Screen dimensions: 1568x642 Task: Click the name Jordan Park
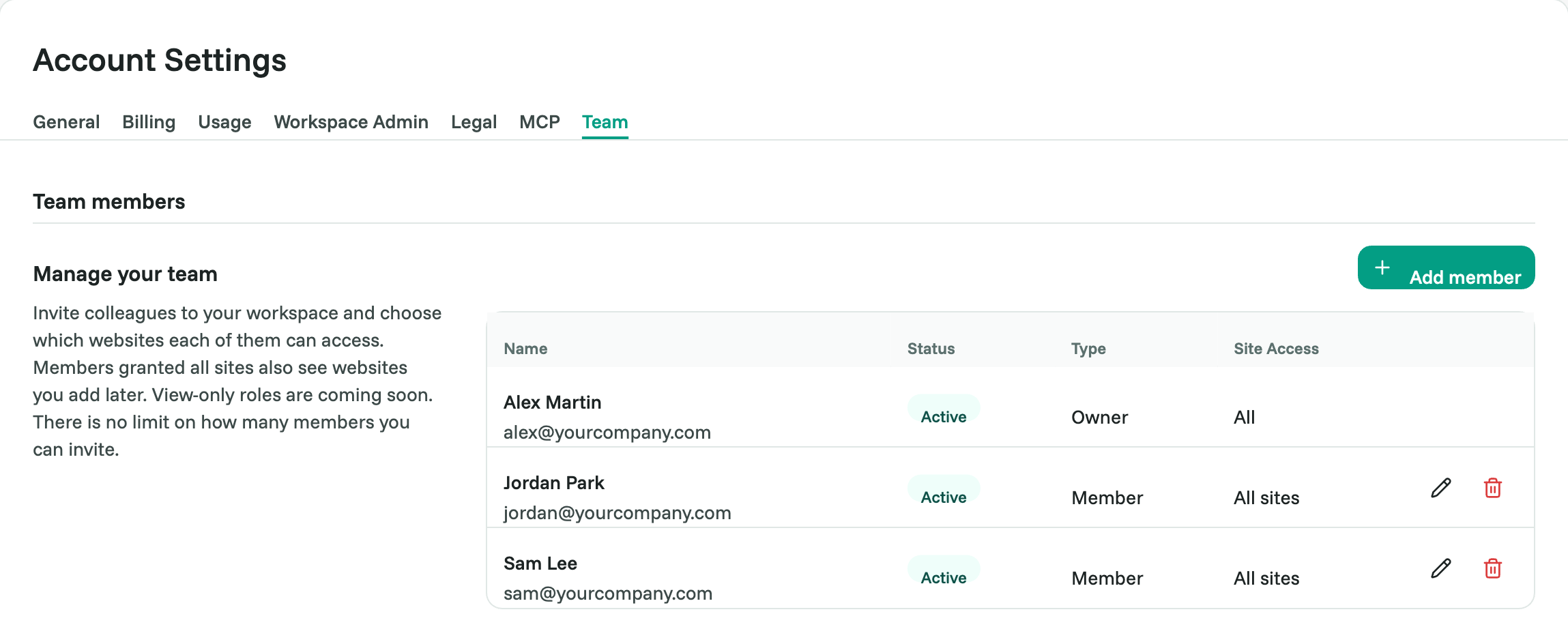(x=553, y=483)
